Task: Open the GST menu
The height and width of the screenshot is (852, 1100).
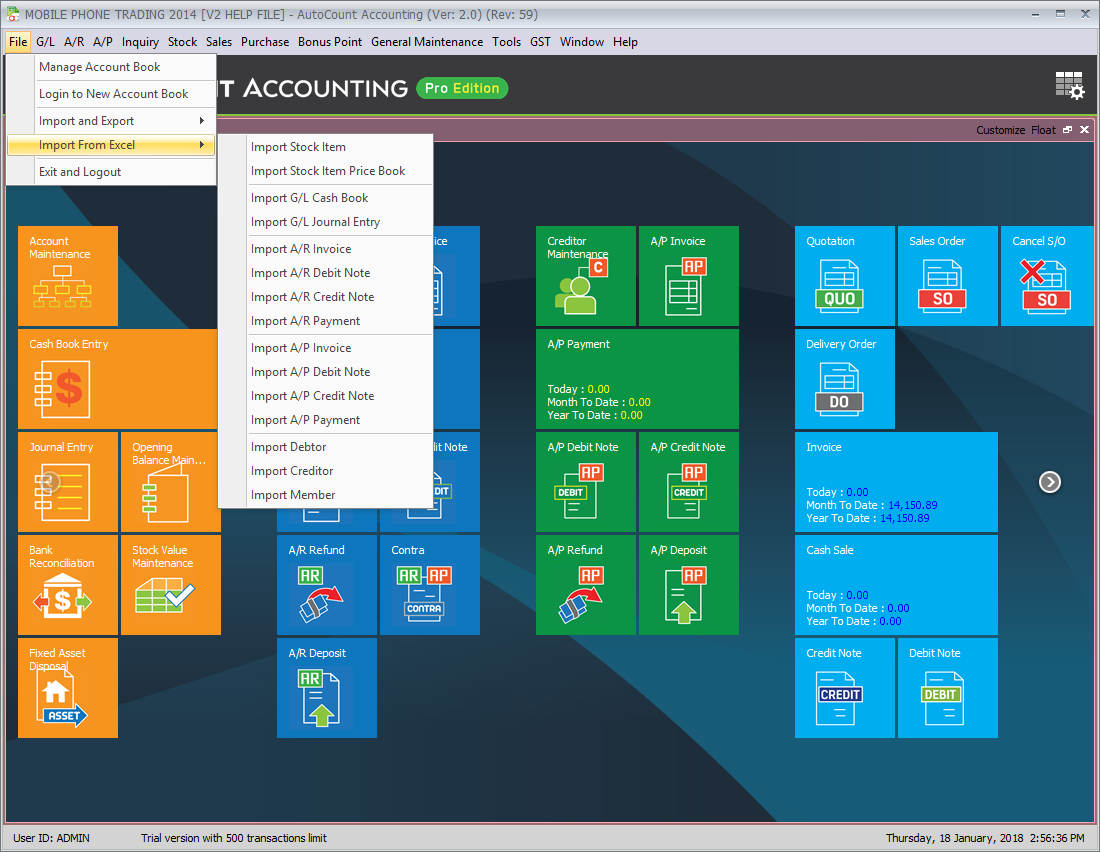Action: 540,42
